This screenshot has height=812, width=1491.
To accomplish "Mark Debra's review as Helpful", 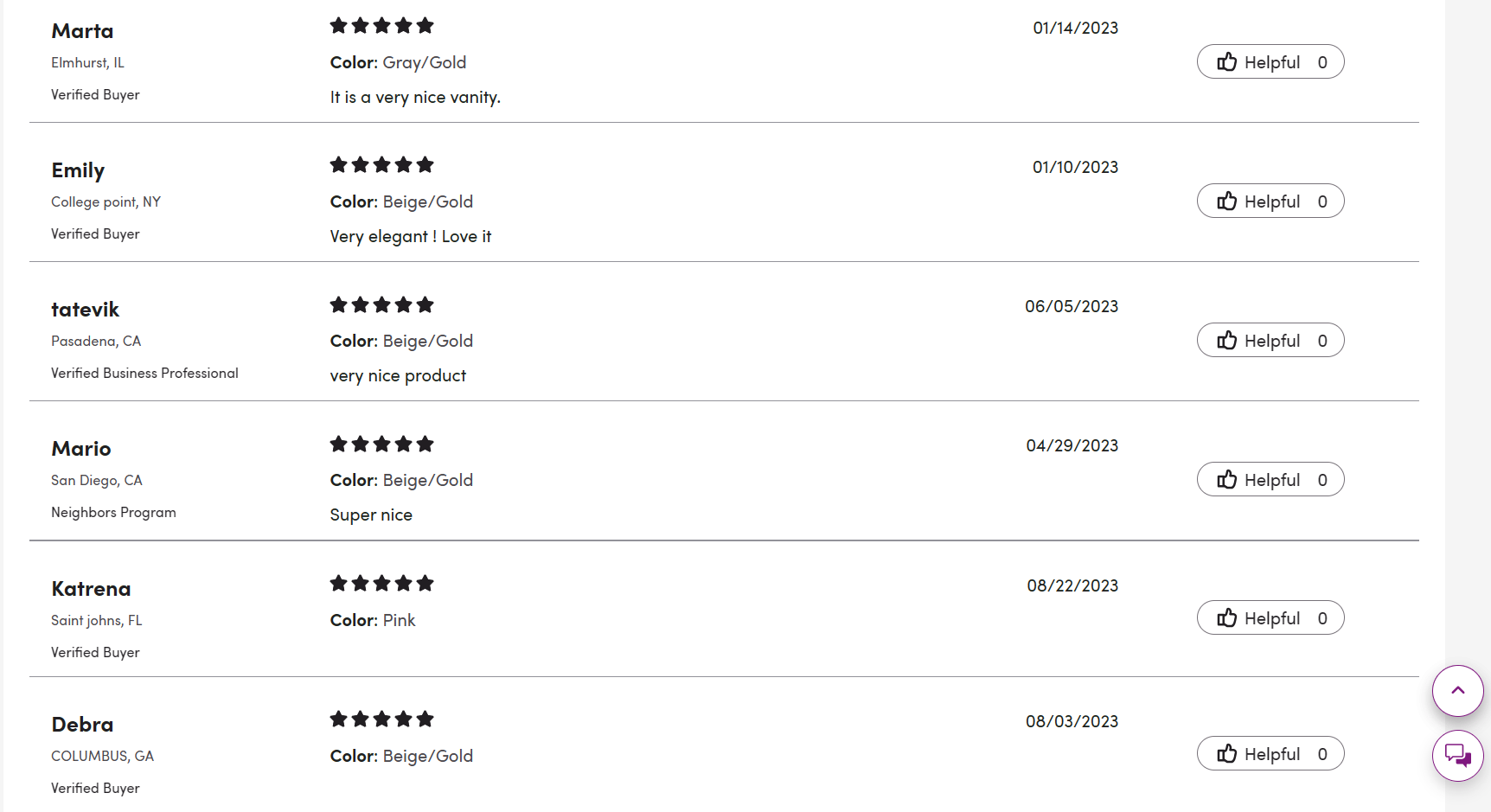I will point(1271,754).
